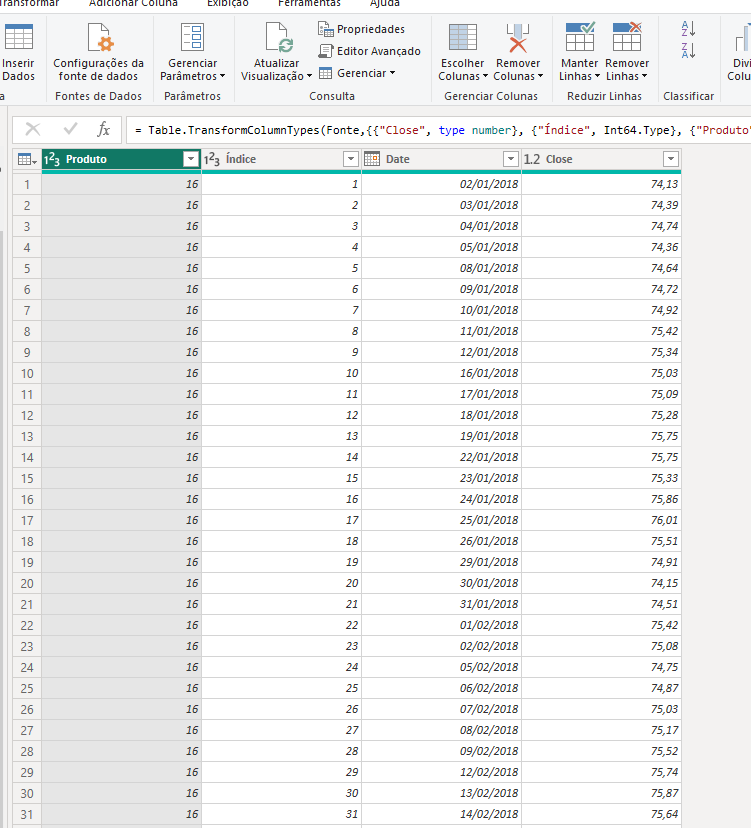The height and width of the screenshot is (828, 751).
Task: Click the Close cell 74,13
Action: click(x=602, y=184)
